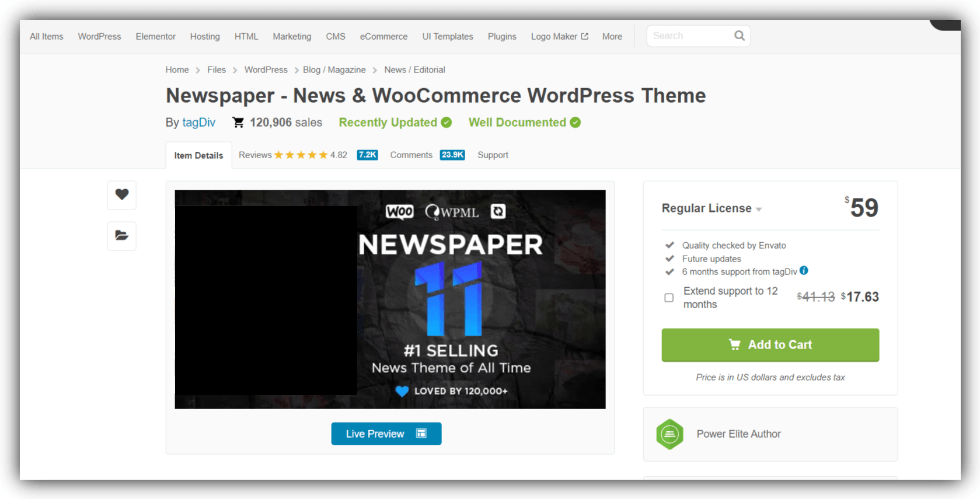
Task: Click the sales cart icon beside 120,906
Action: click(238, 123)
